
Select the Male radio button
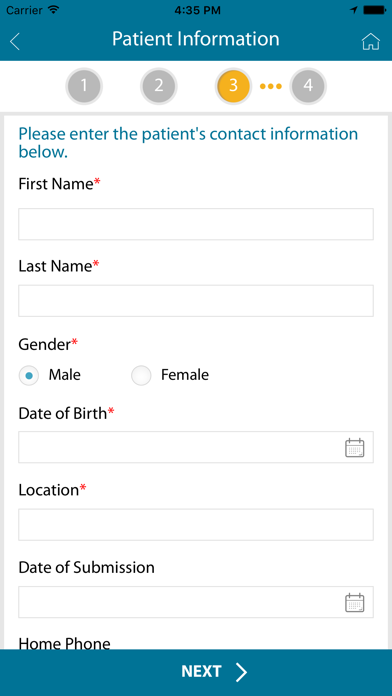point(29,376)
